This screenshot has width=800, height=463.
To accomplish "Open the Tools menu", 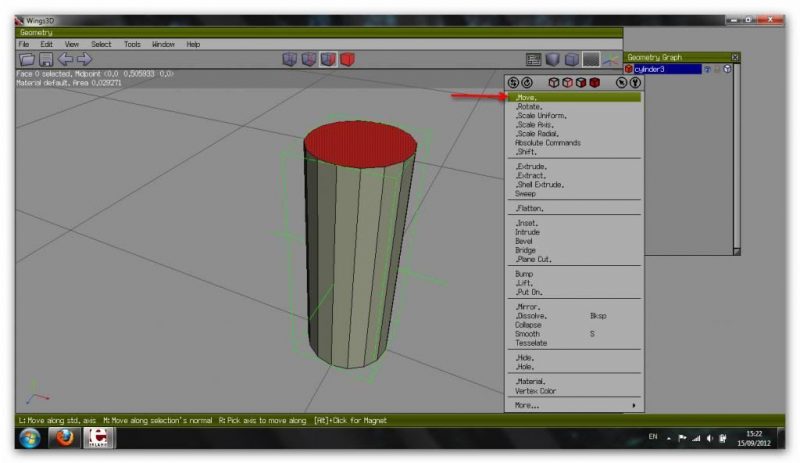I will pos(132,44).
